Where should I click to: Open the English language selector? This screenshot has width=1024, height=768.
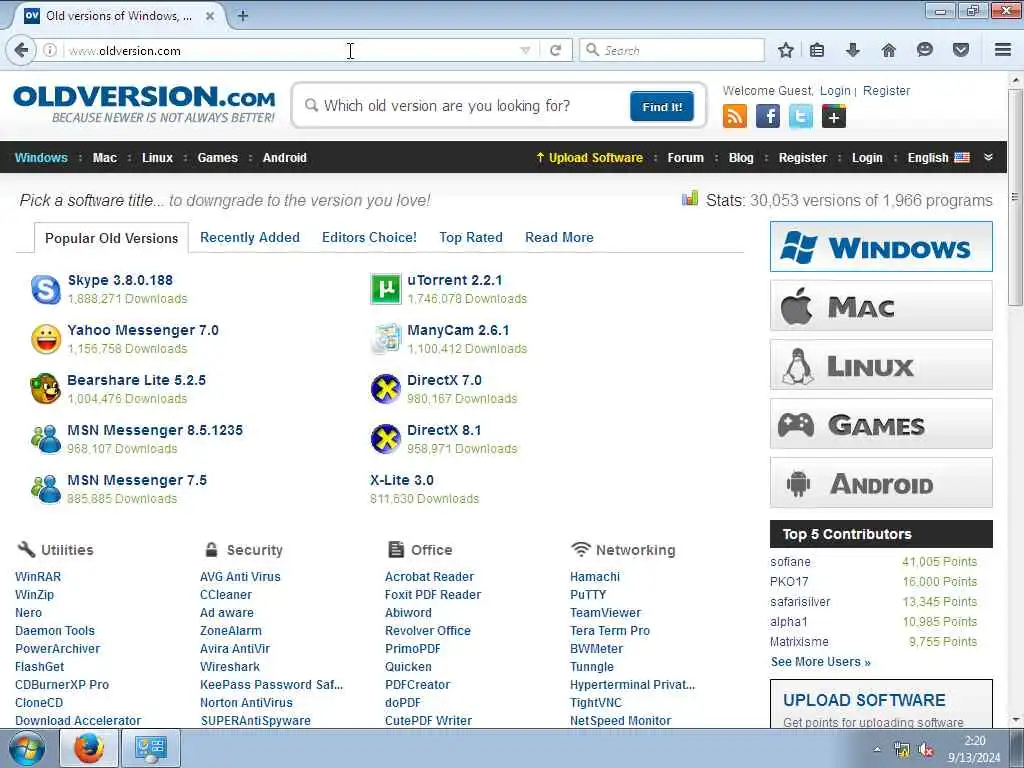coord(938,157)
